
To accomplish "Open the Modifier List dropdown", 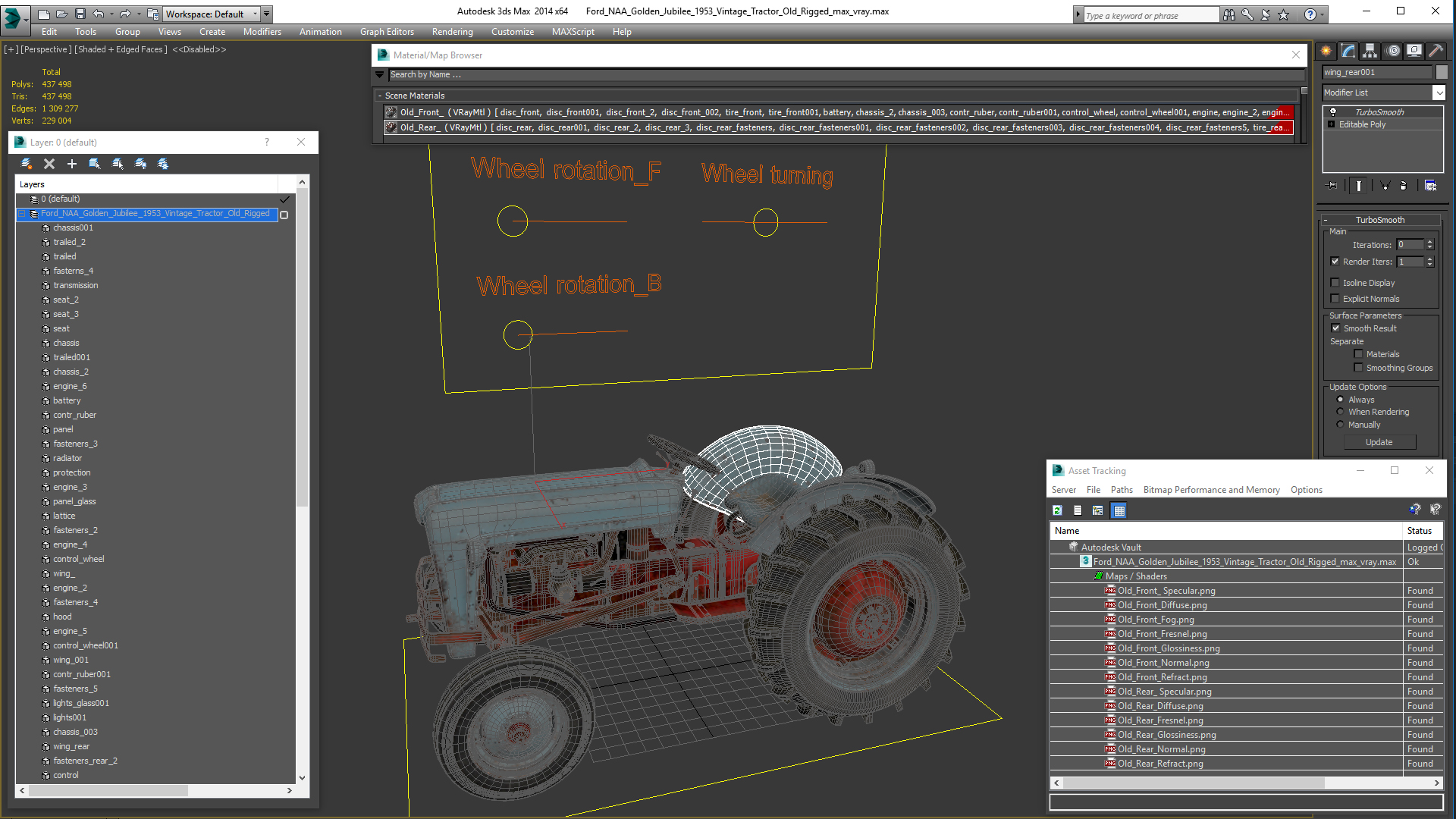I will [1384, 93].
